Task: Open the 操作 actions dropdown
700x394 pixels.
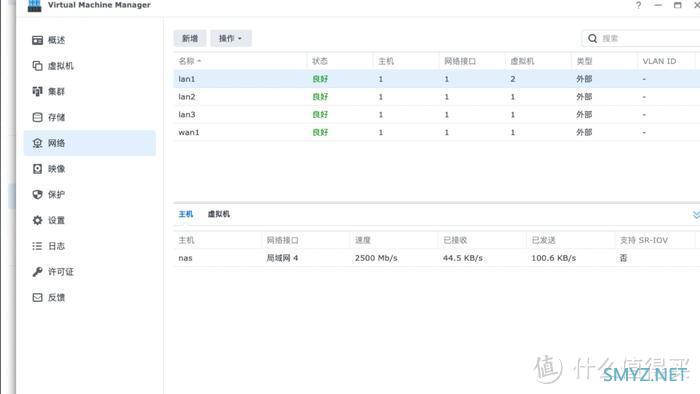Action: (231, 38)
